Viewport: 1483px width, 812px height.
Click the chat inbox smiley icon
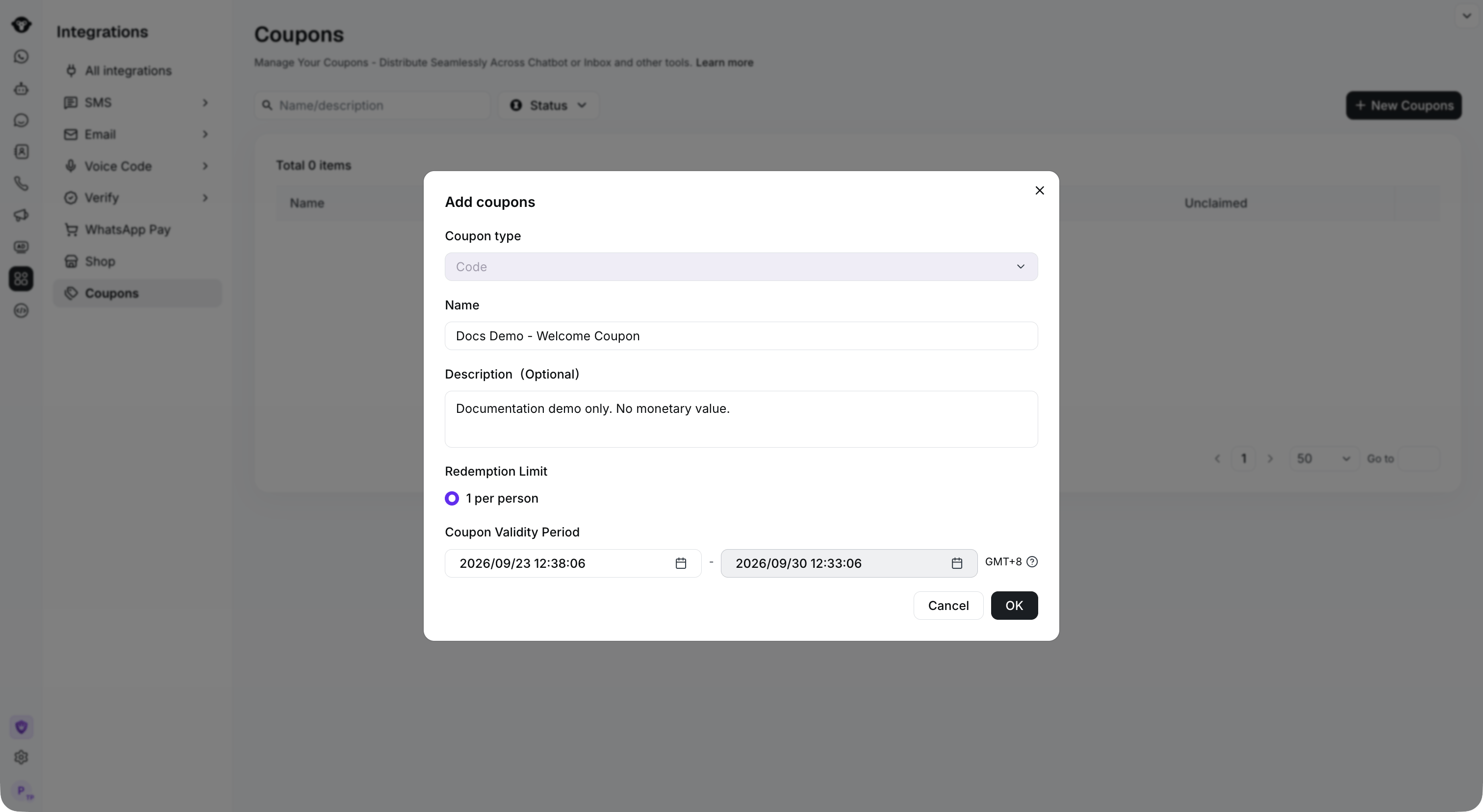(21, 120)
